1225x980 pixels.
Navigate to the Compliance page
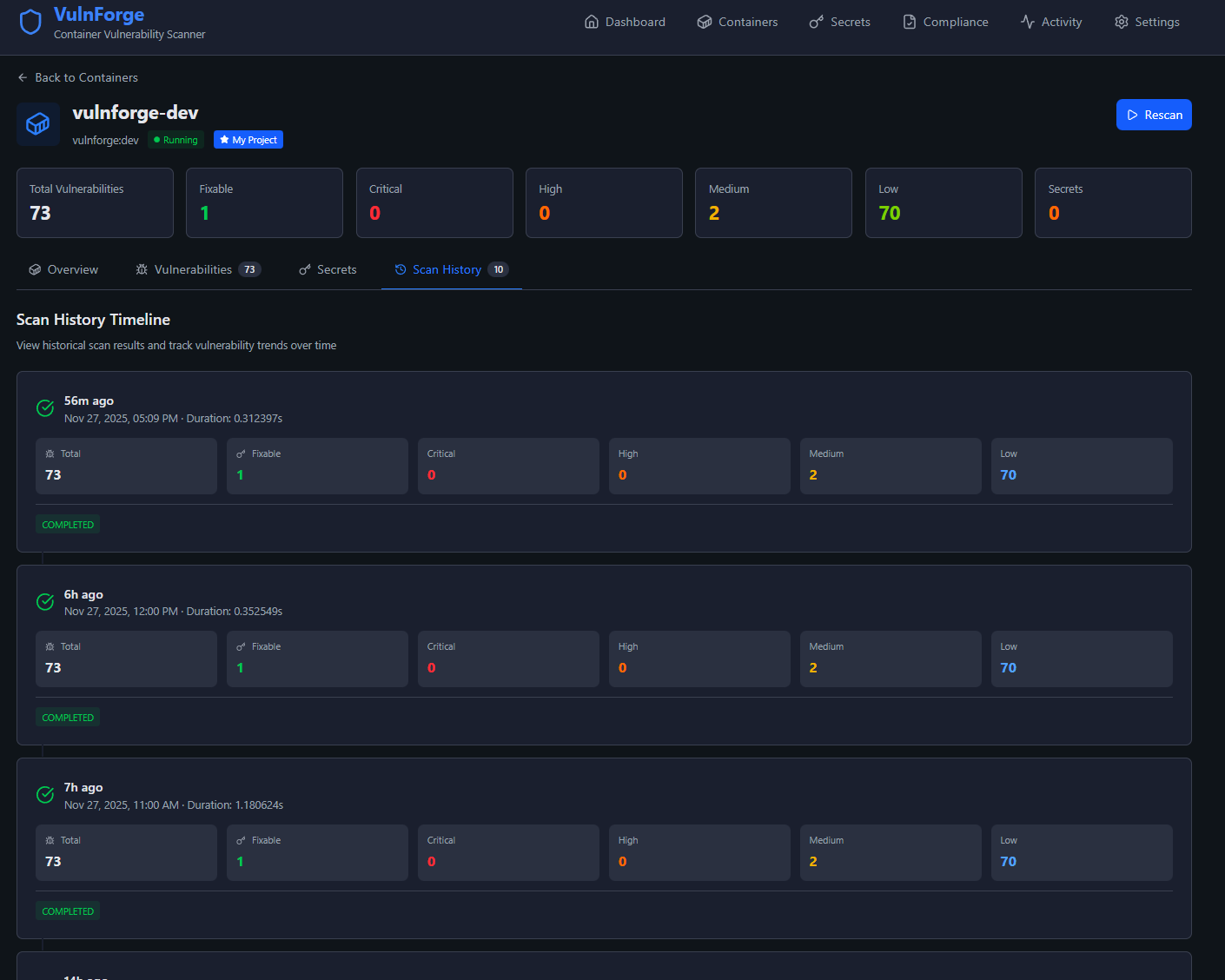point(945,22)
